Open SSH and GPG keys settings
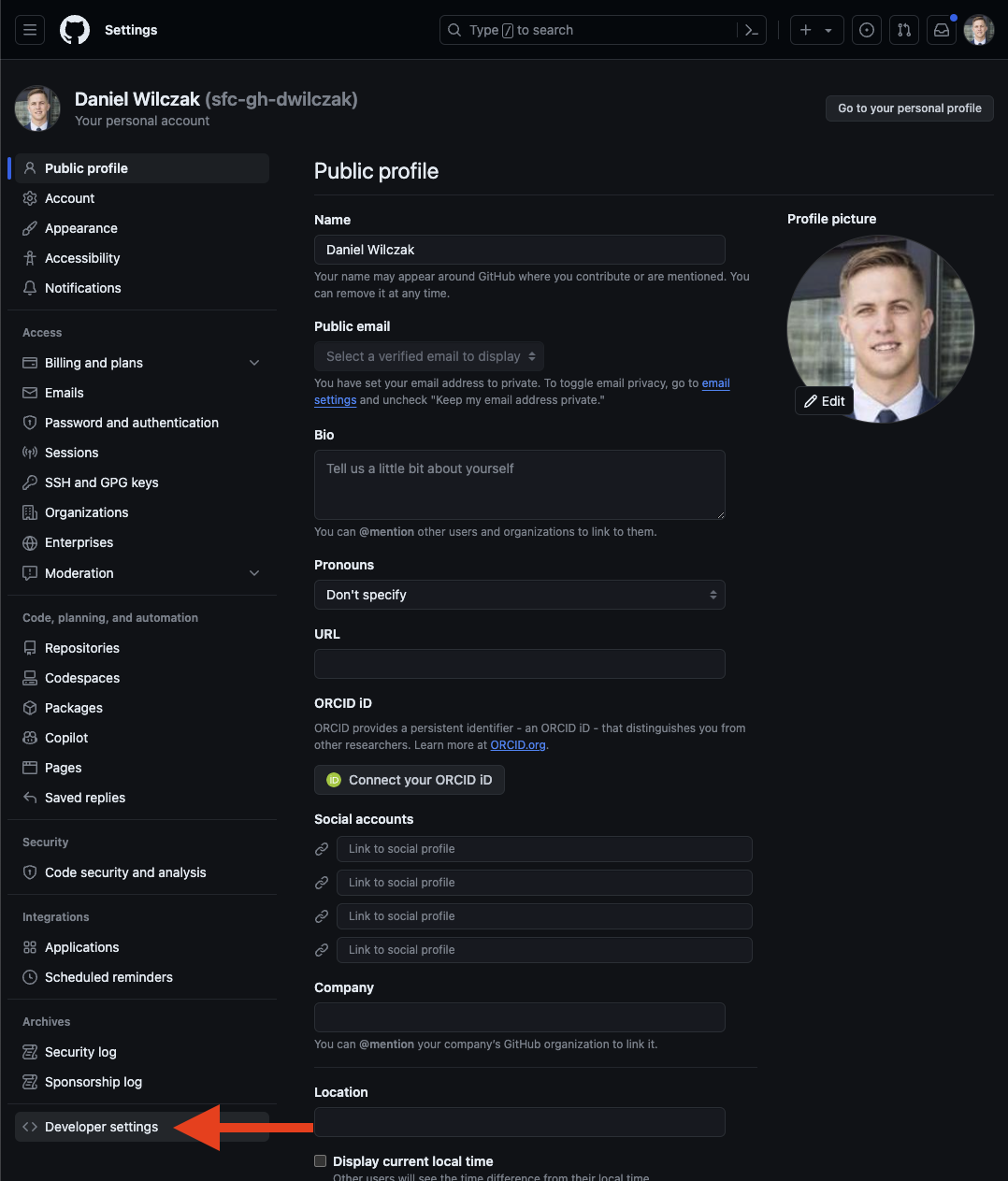Viewport: 1008px width, 1181px height. (101, 482)
